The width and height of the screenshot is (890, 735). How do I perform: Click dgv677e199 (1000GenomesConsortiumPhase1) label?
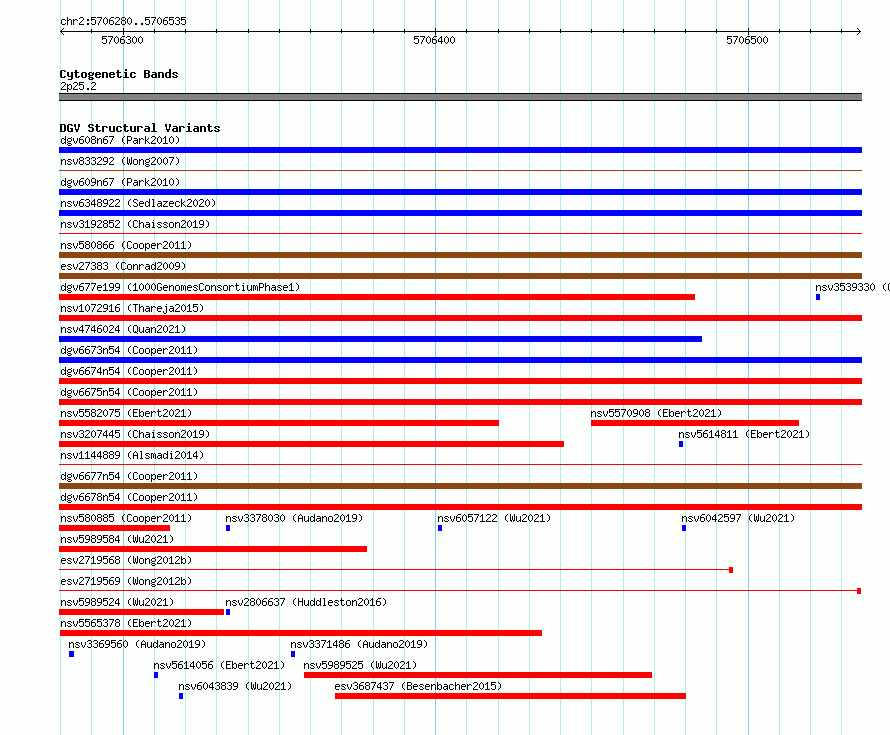(180, 287)
